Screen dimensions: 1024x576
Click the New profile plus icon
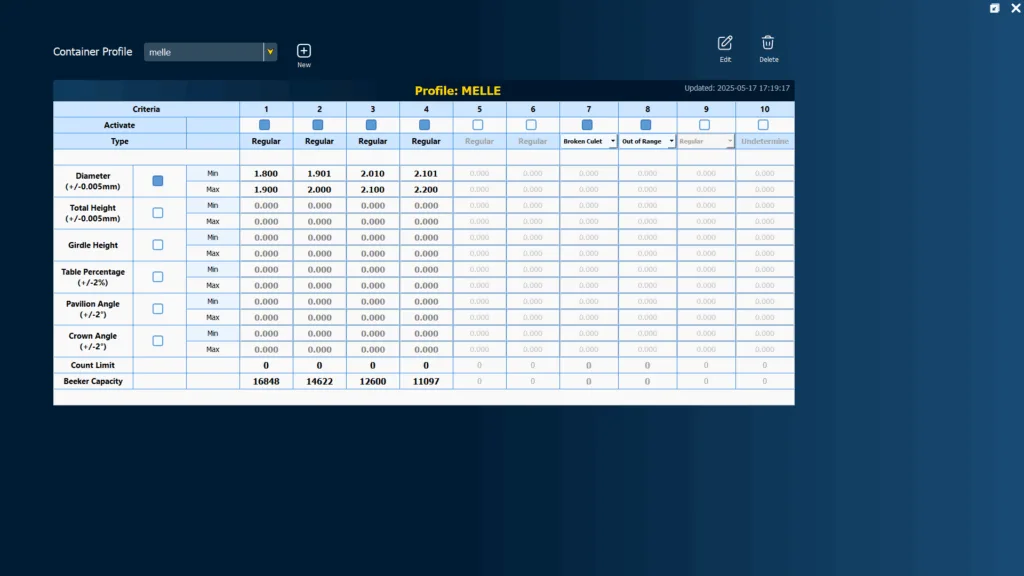tap(304, 51)
